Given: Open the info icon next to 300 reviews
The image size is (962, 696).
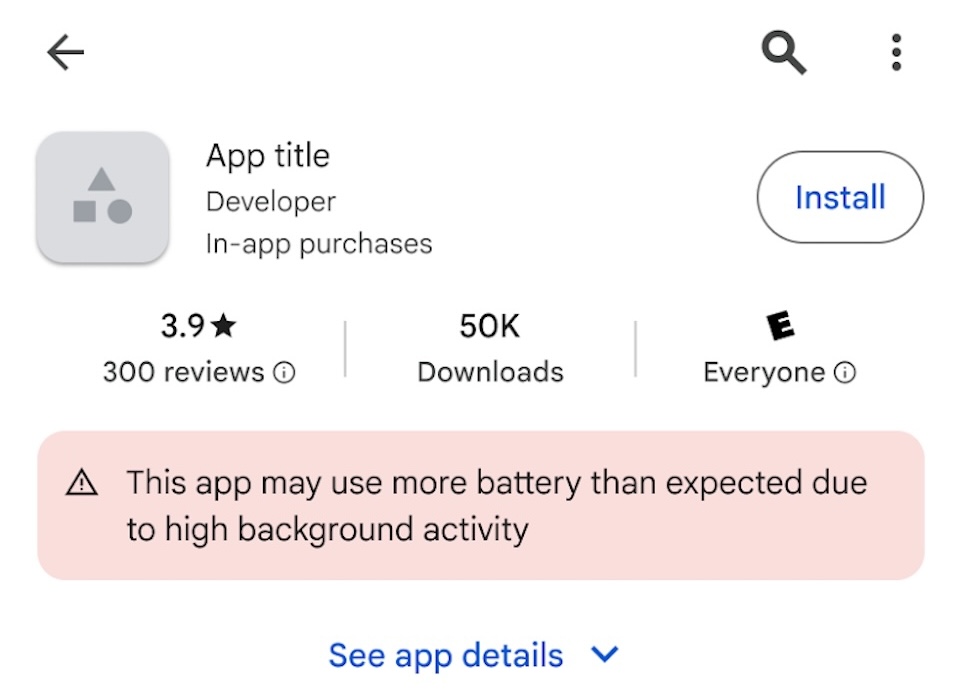Looking at the screenshot, I should click(x=283, y=372).
